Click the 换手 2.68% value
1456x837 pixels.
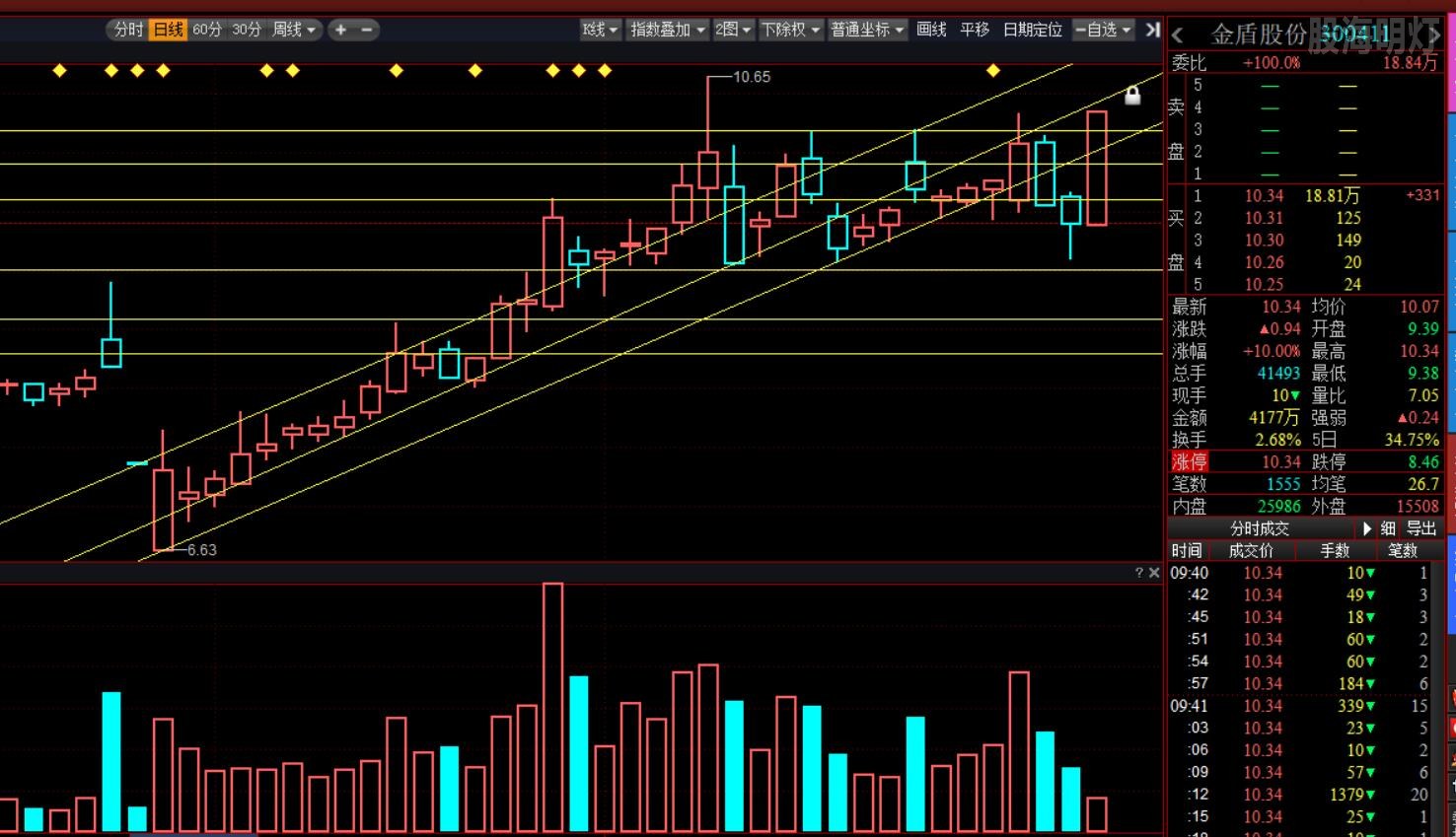pyautogui.click(x=1278, y=440)
